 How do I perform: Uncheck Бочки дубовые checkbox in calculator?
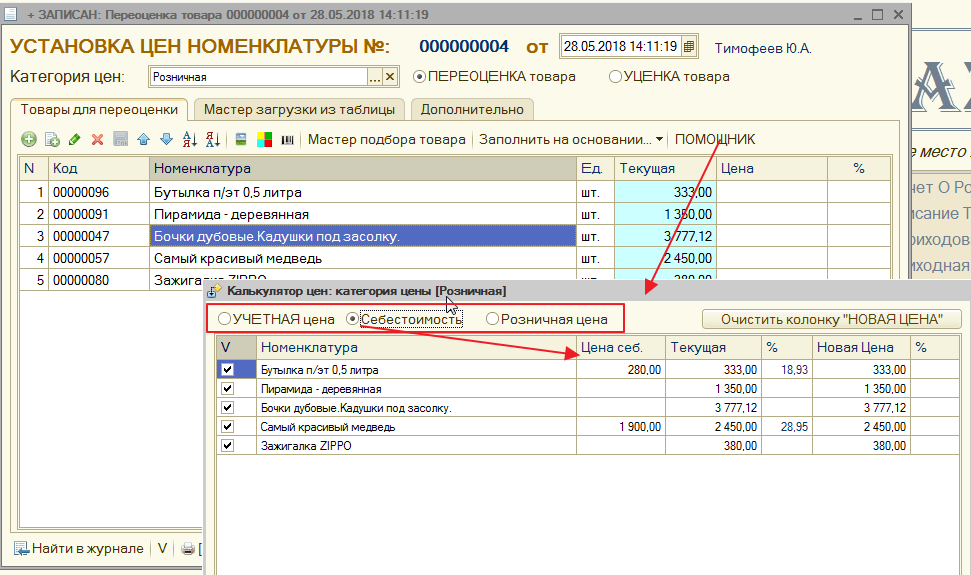point(227,408)
